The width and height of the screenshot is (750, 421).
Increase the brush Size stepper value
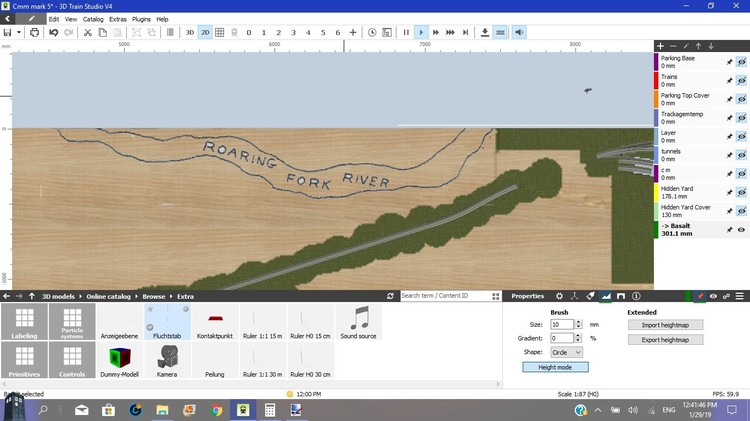click(576, 322)
